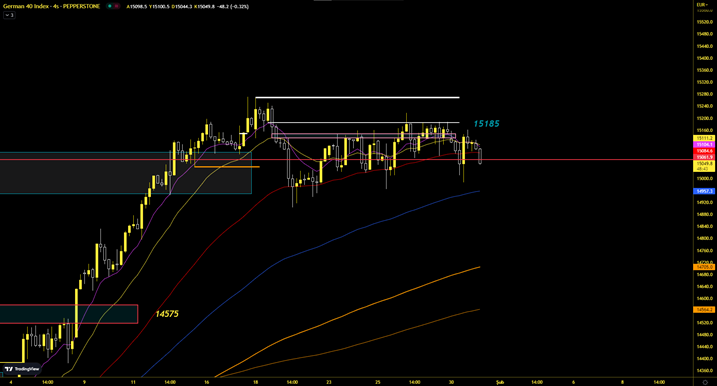The image size is (717, 386).
Task: Select the pink rectangle zone near 15140
Action: point(364,136)
